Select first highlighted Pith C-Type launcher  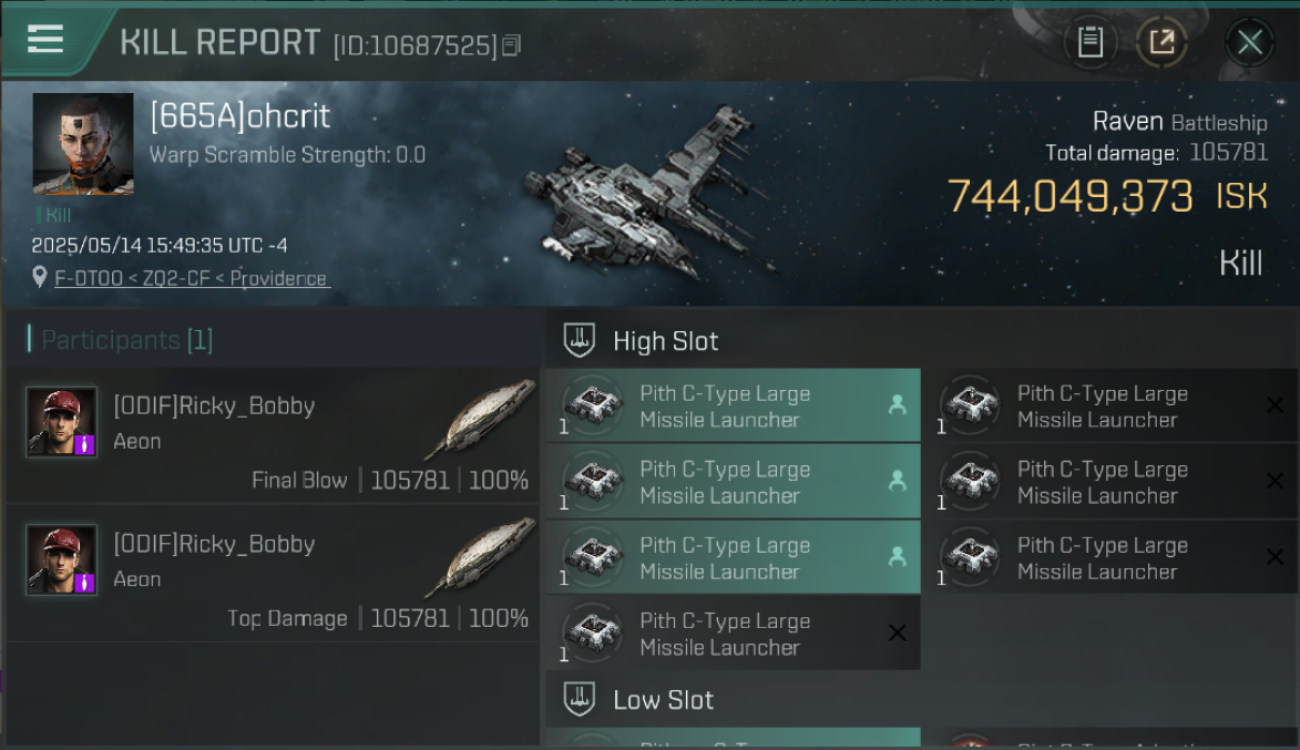point(733,405)
